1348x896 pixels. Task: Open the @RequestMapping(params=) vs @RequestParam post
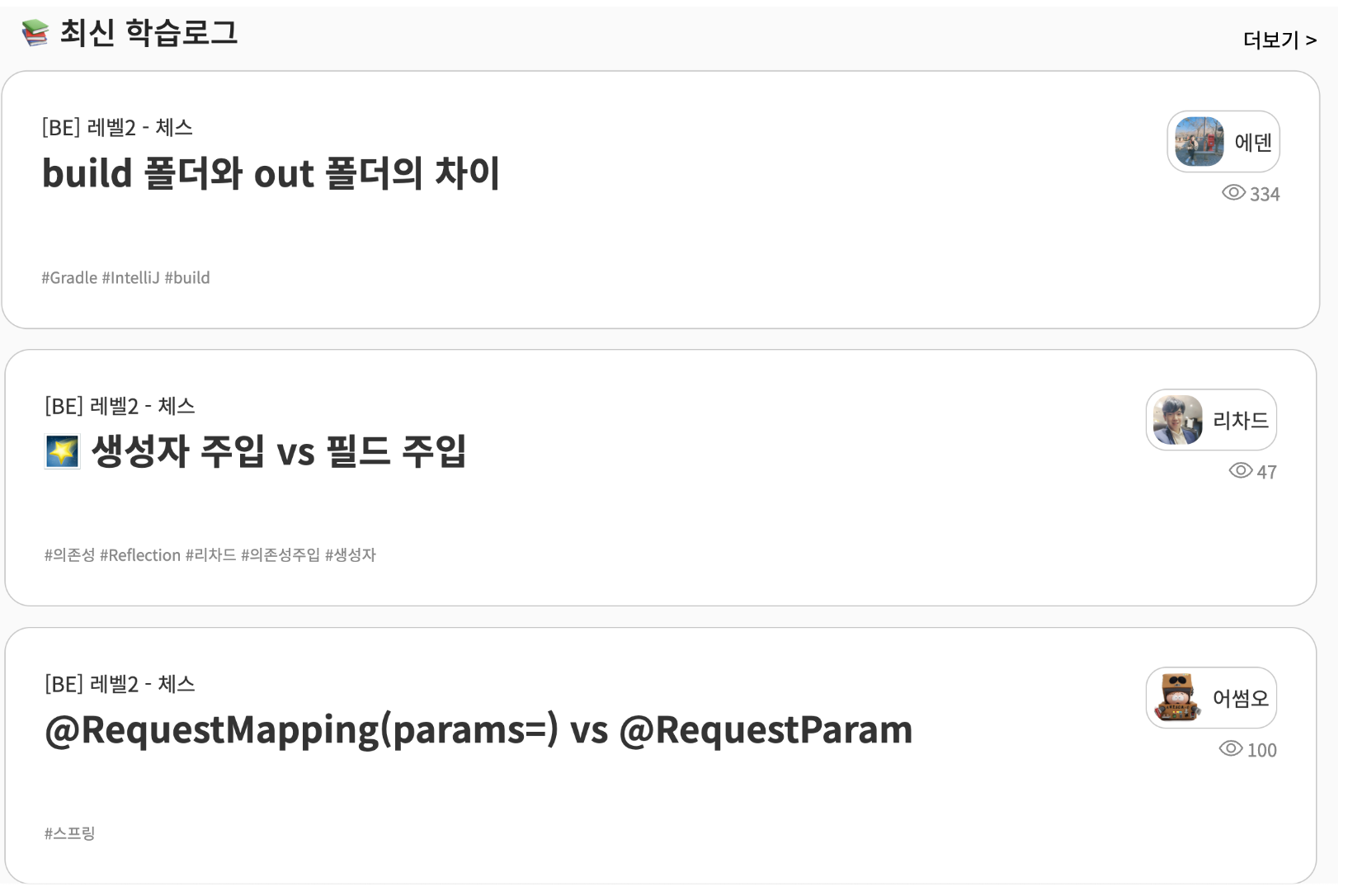click(477, 729)
